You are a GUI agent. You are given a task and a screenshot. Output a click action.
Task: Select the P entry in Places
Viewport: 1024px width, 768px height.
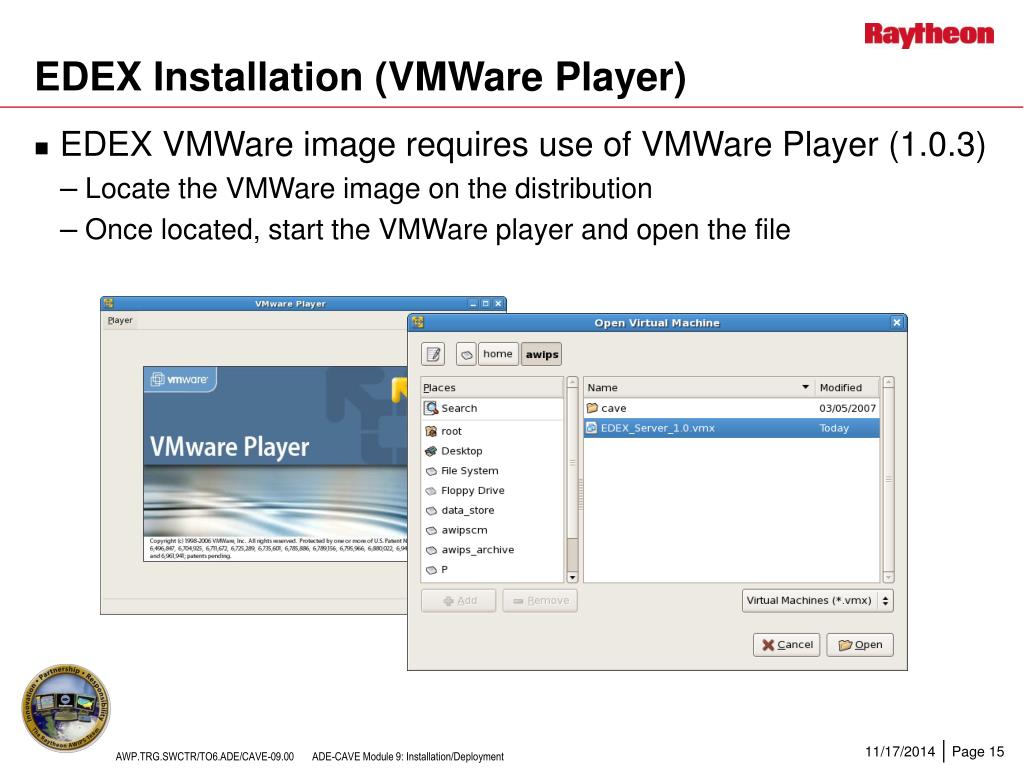coord(492,569)
